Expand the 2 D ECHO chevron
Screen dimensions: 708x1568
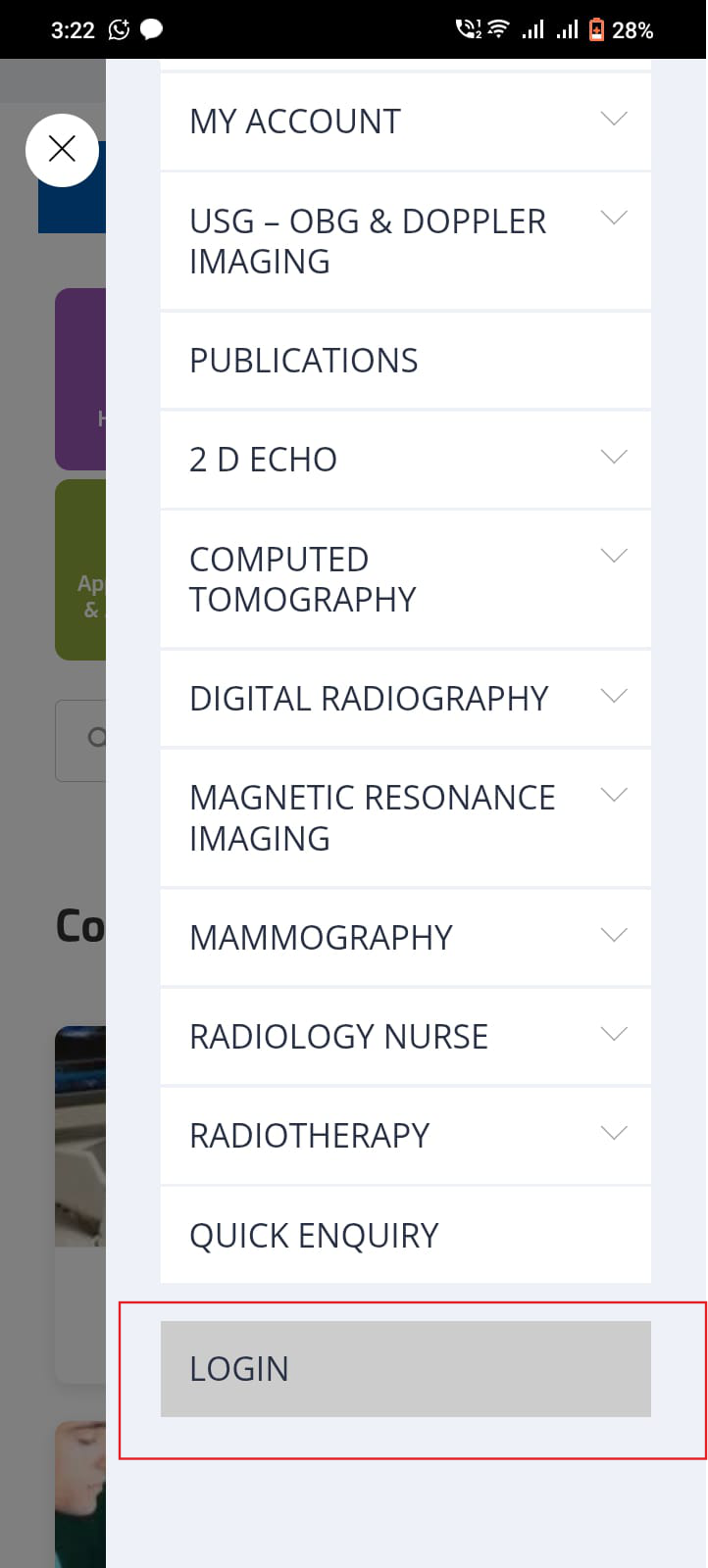pos(614,457)
